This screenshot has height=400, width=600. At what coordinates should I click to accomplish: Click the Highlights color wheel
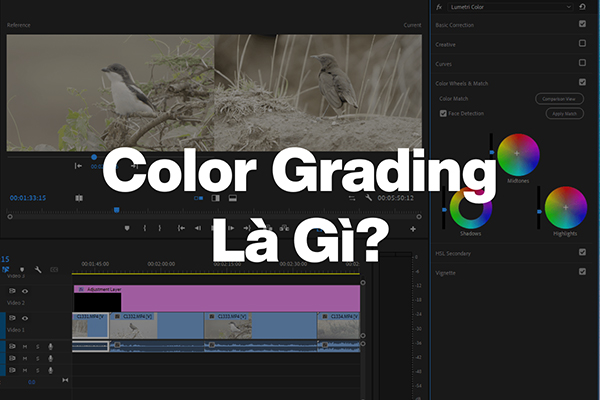click(566, 207)
